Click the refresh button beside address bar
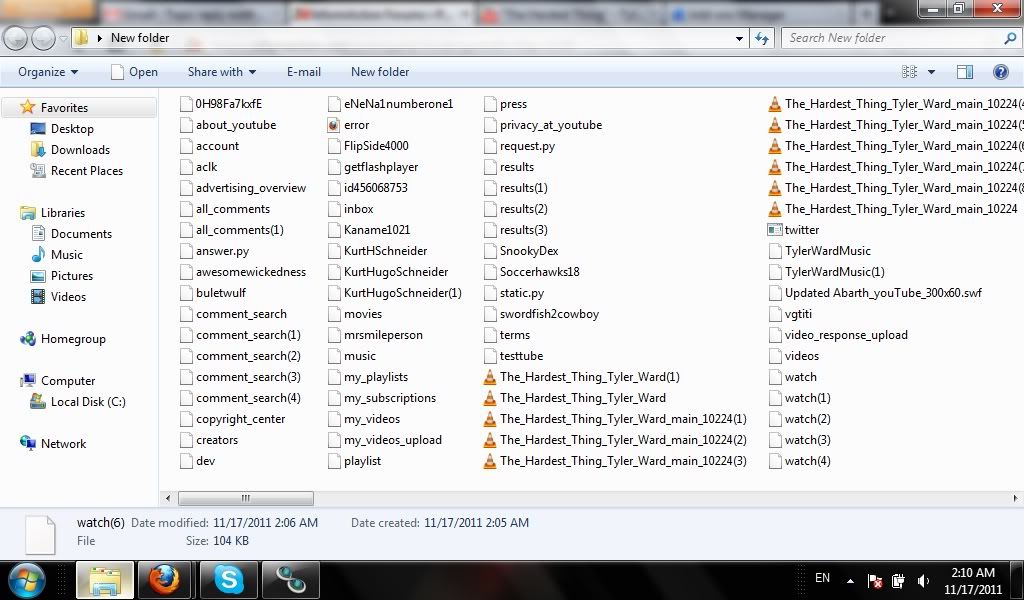 [761, 39]
